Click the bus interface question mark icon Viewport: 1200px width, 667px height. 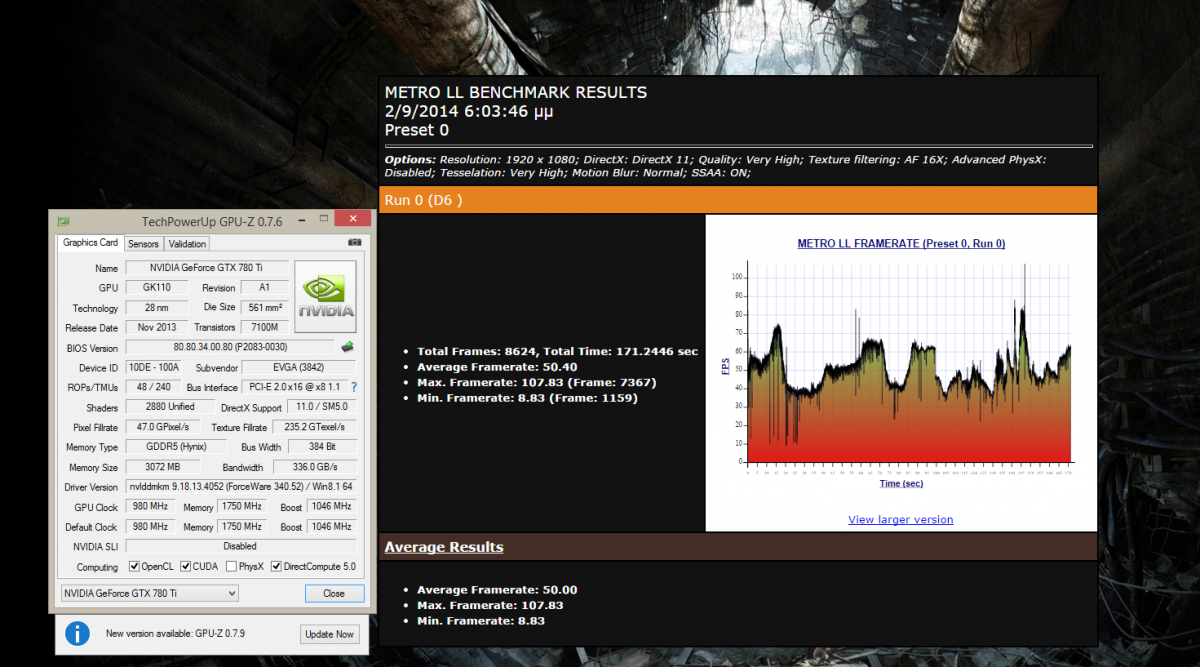click(x=353, y=387)
